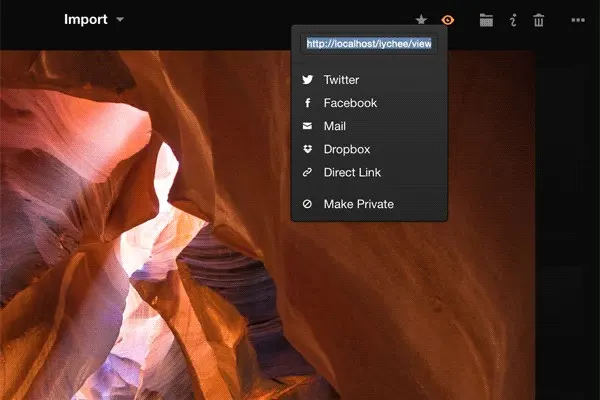This screenshot has height=400, width=600.
Task: Click the folder icon to move photo
Action: point(486,19)
